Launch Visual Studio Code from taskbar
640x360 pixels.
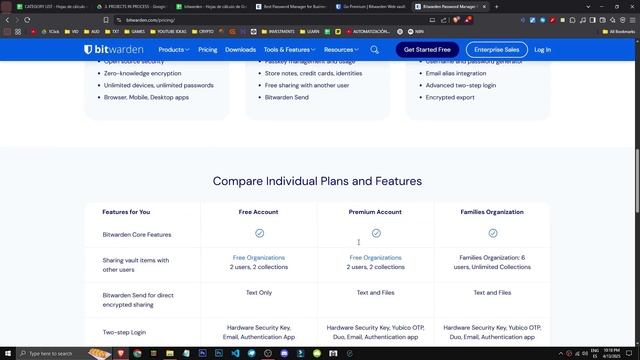[235, 353]
